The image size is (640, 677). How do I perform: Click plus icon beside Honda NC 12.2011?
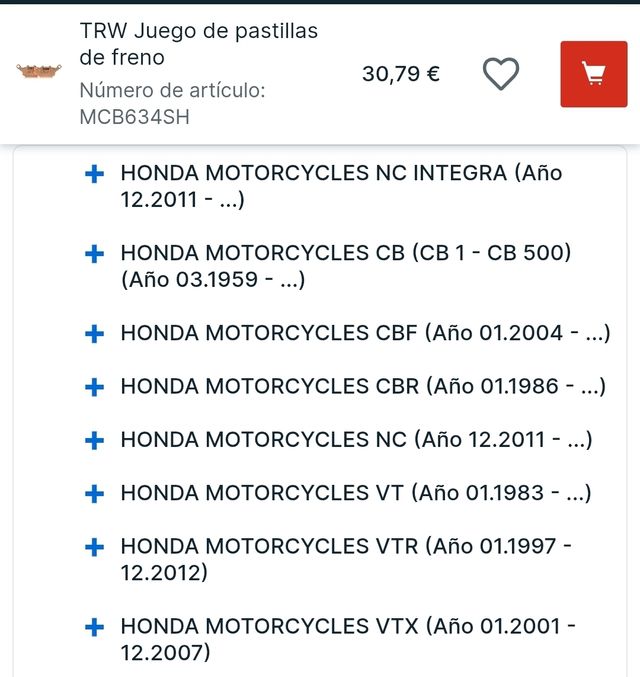tap(95, 440)
